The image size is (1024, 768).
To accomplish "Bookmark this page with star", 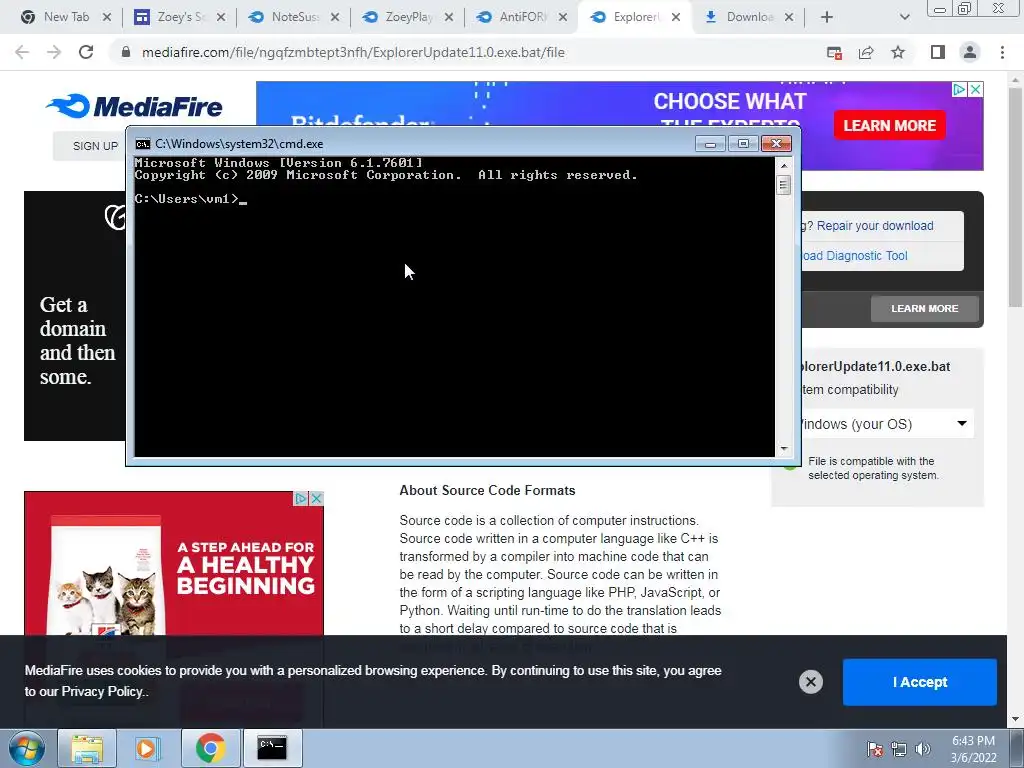I will [898, 52].
